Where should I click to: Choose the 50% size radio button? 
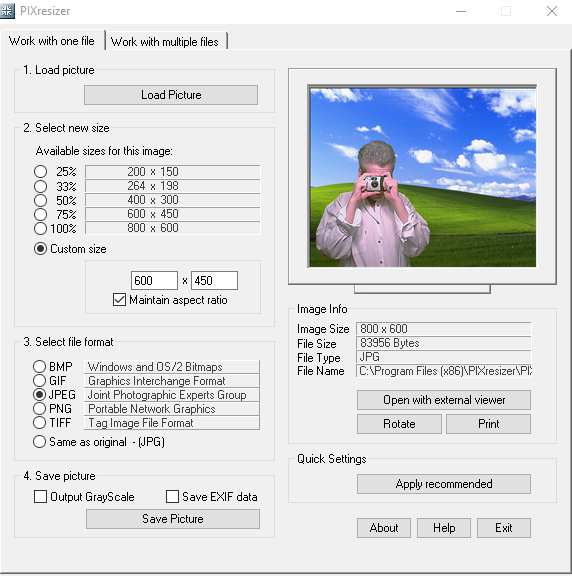(x=40, y=200)
